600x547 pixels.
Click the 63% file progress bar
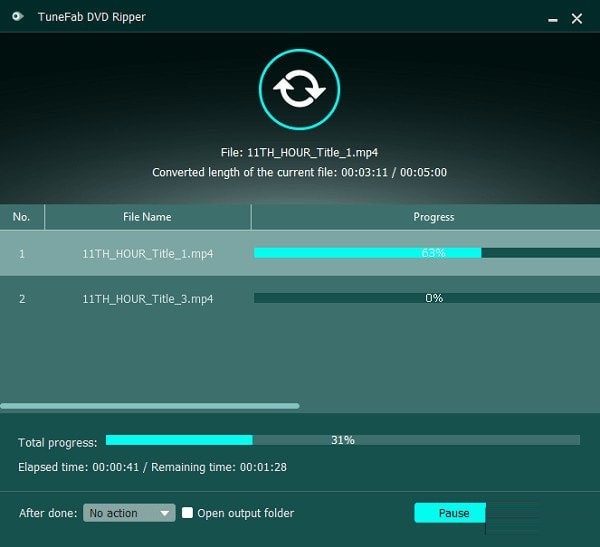(x=427, y=253)
